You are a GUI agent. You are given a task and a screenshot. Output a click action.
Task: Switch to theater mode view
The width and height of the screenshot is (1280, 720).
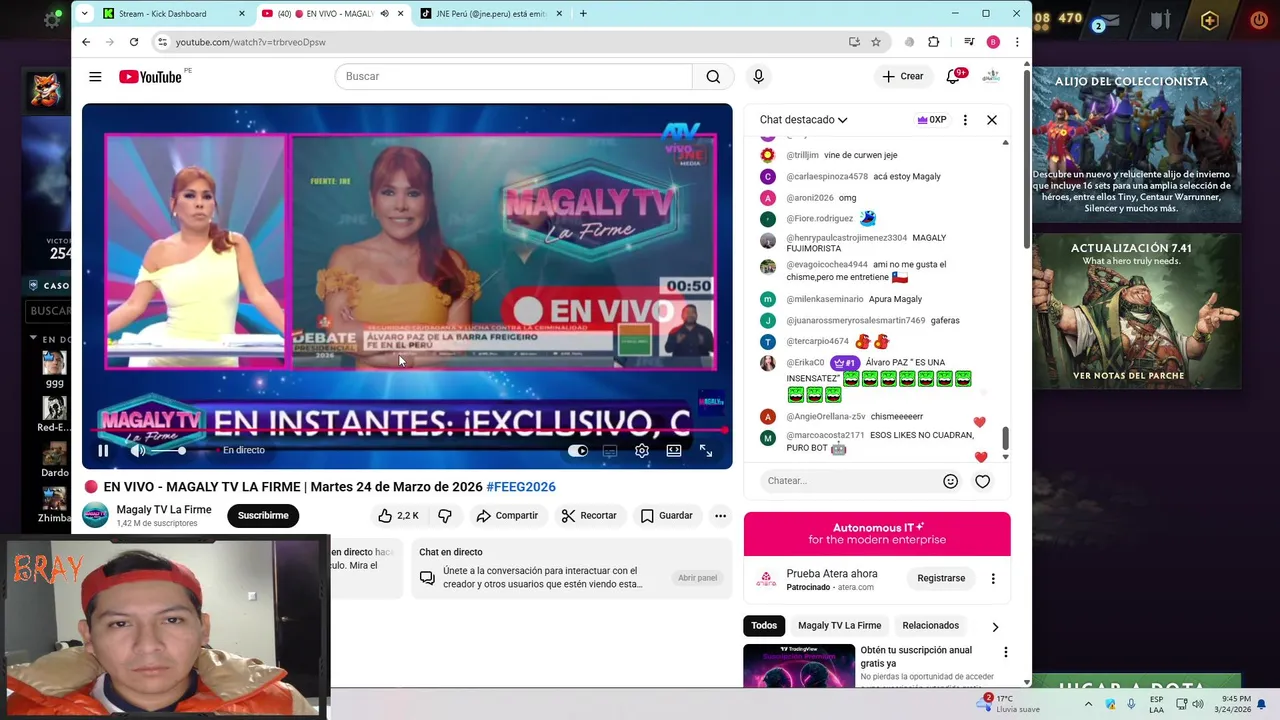click(x=674, y=451)
